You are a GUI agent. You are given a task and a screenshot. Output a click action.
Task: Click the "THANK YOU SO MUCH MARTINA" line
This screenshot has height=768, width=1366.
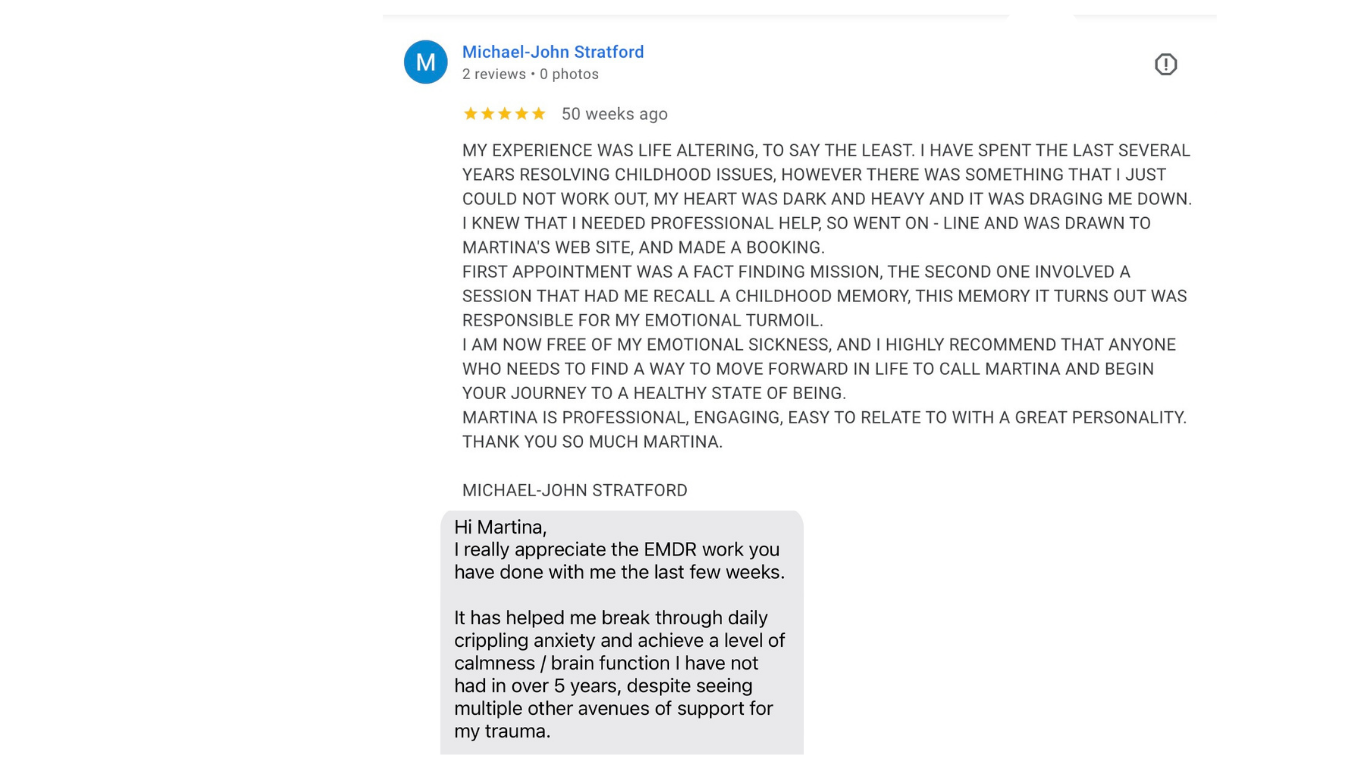(x=592, y=441)
